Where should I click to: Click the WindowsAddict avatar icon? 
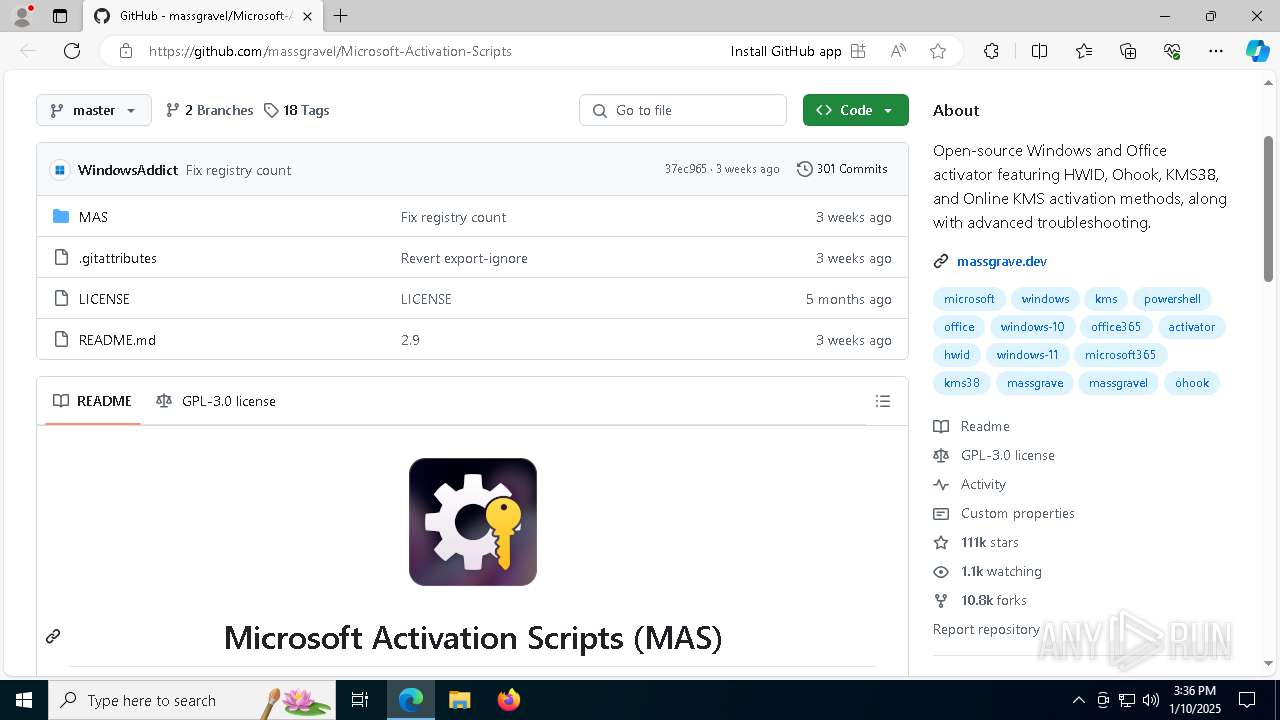(60, 170)
